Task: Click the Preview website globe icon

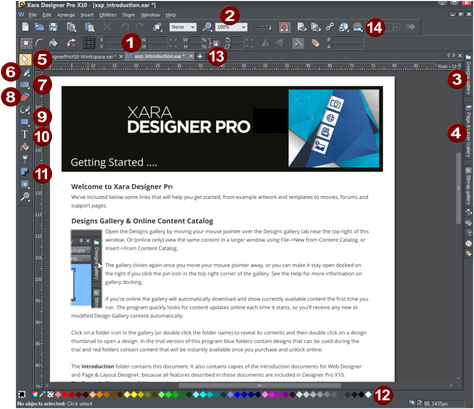Action: (x=344, y=27)
